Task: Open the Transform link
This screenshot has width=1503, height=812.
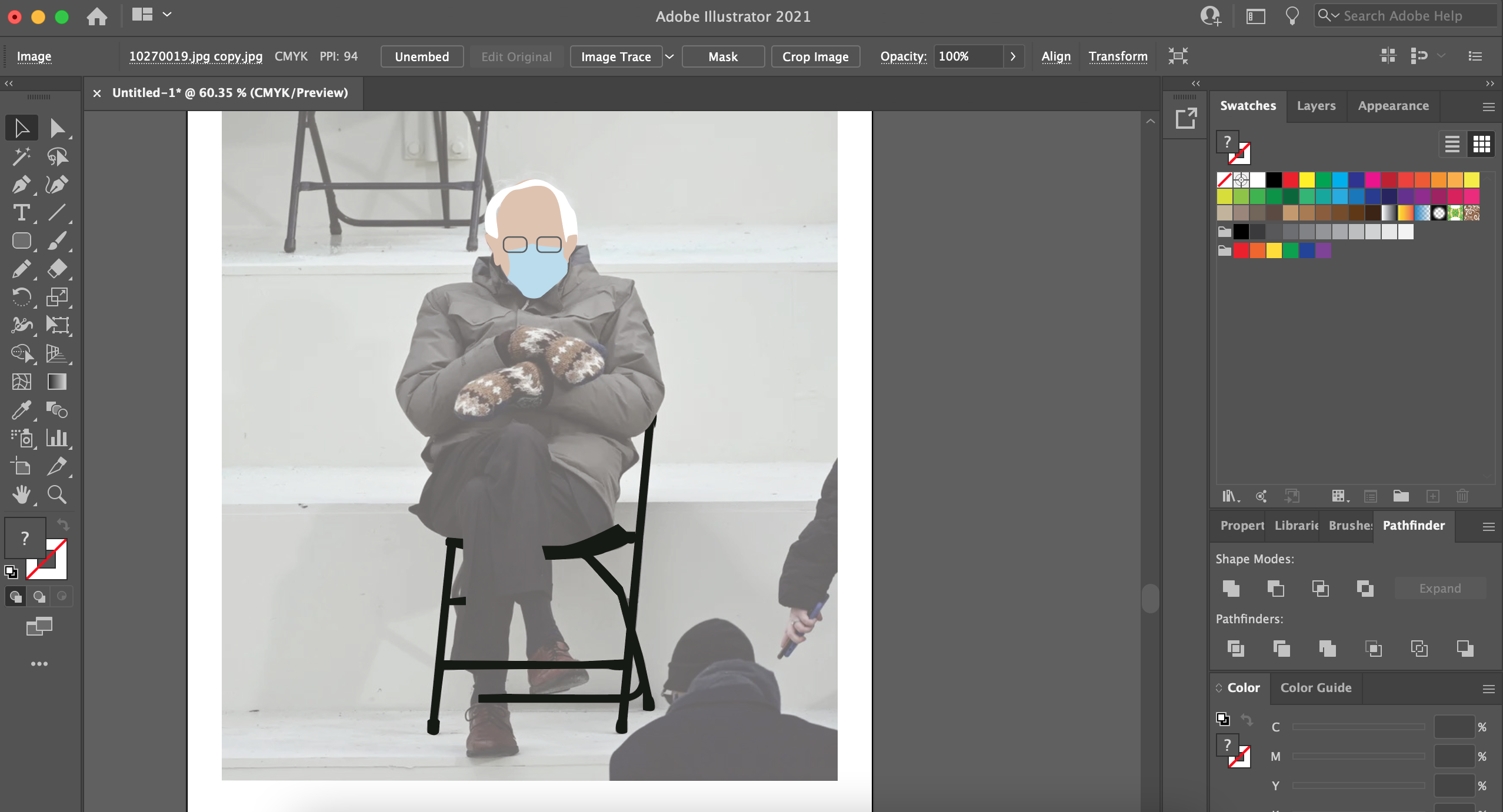Action: coord(1118,56)
